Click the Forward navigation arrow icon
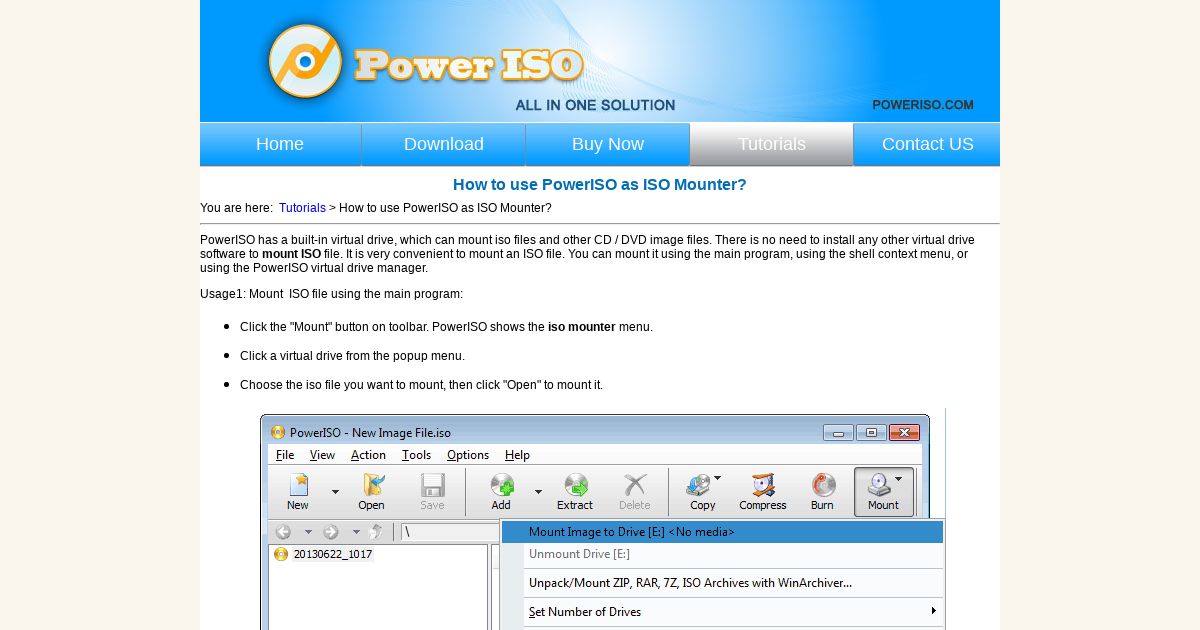Screen dimensions: 1200x630 [331, 532]
